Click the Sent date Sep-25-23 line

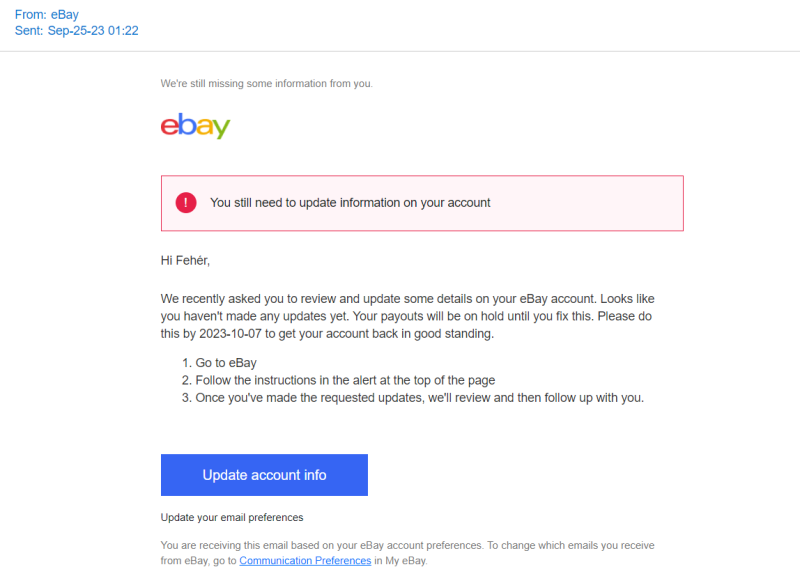[77, 31]
